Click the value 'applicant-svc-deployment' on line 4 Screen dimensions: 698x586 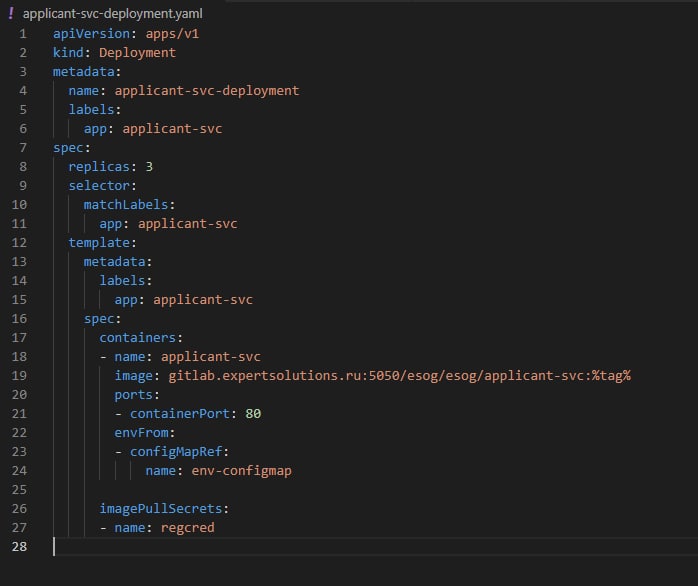(x=207, y=91)
